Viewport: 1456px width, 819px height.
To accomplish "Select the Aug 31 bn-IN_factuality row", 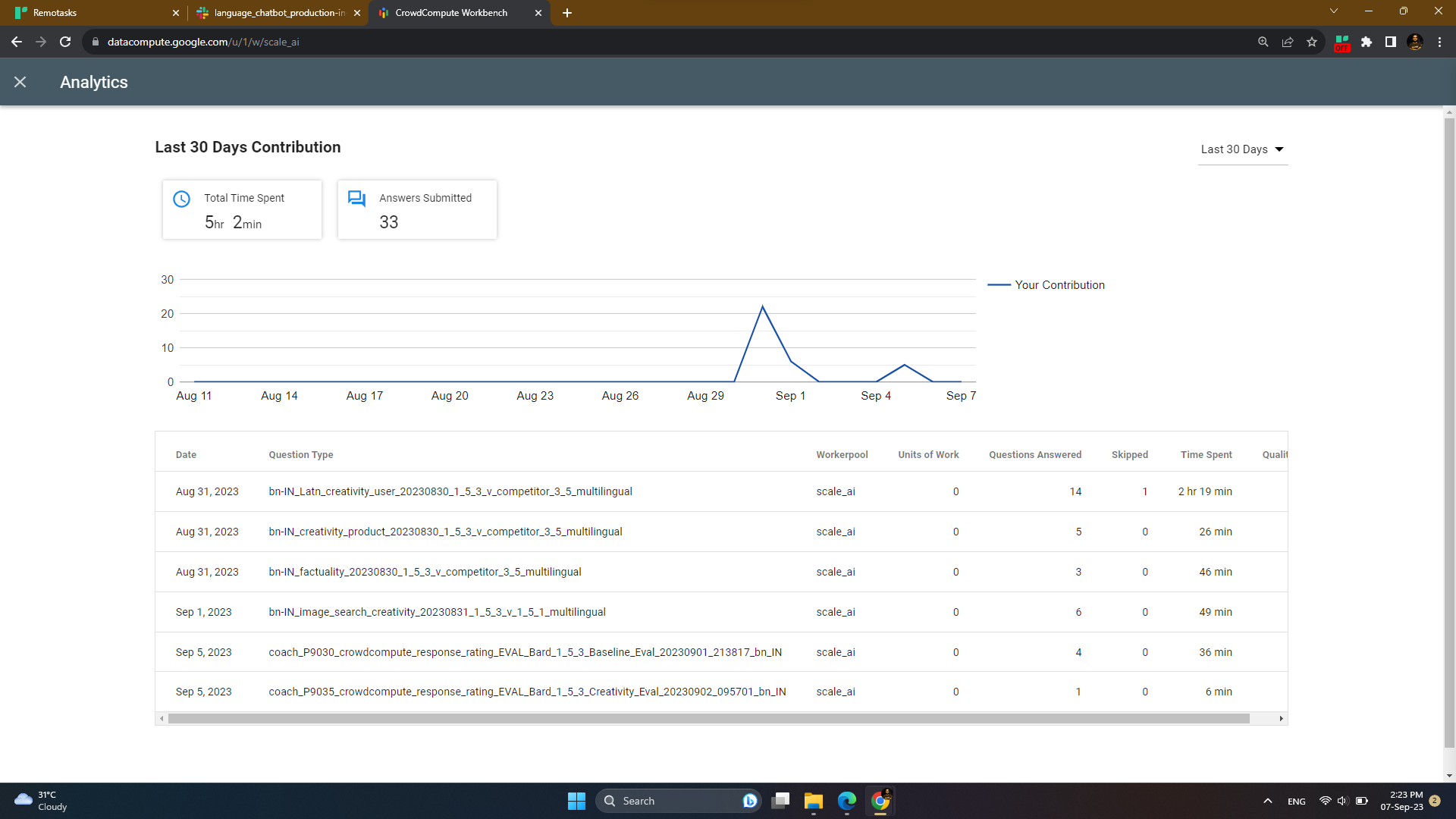I will coord(721,572).
